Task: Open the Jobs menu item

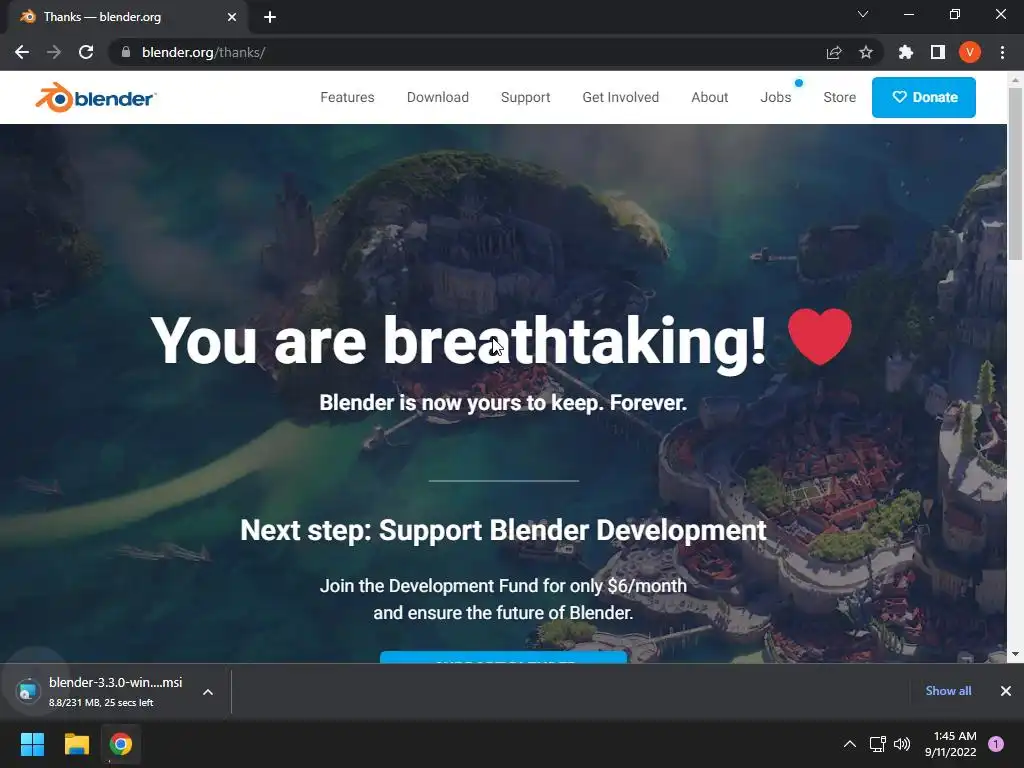Action: 775,97
